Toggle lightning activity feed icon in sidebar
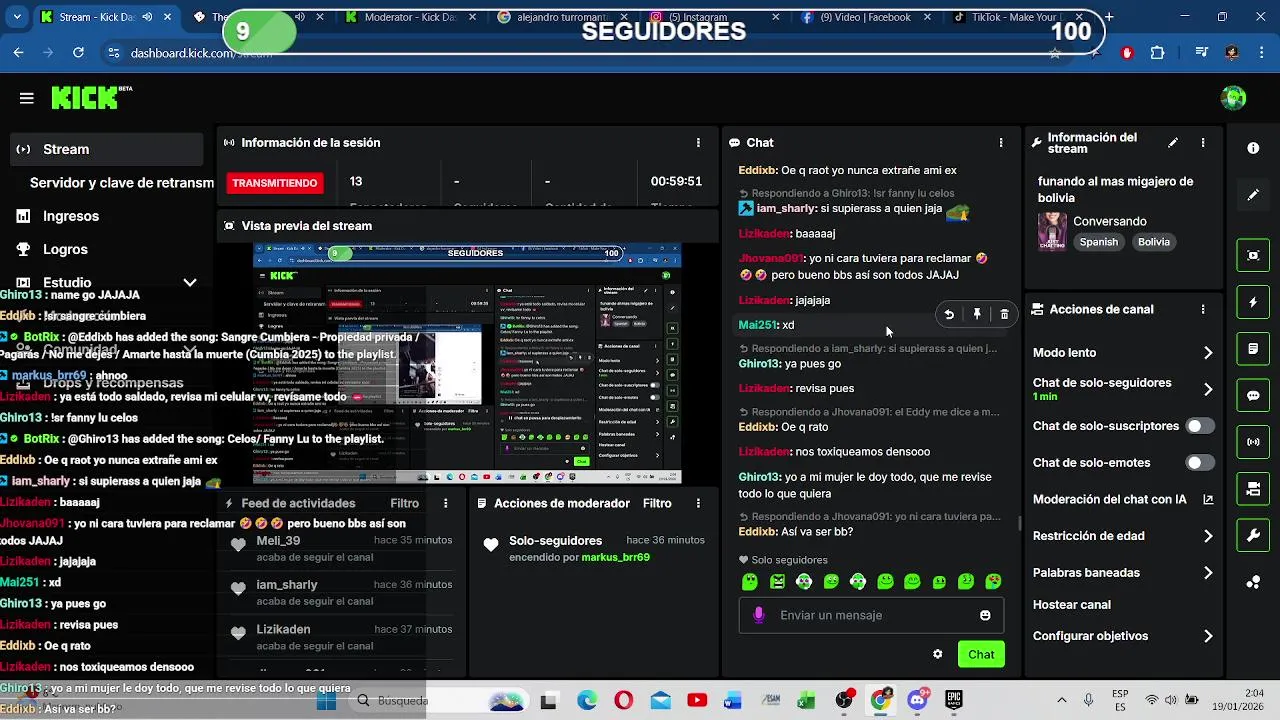 click(1253, 302)
